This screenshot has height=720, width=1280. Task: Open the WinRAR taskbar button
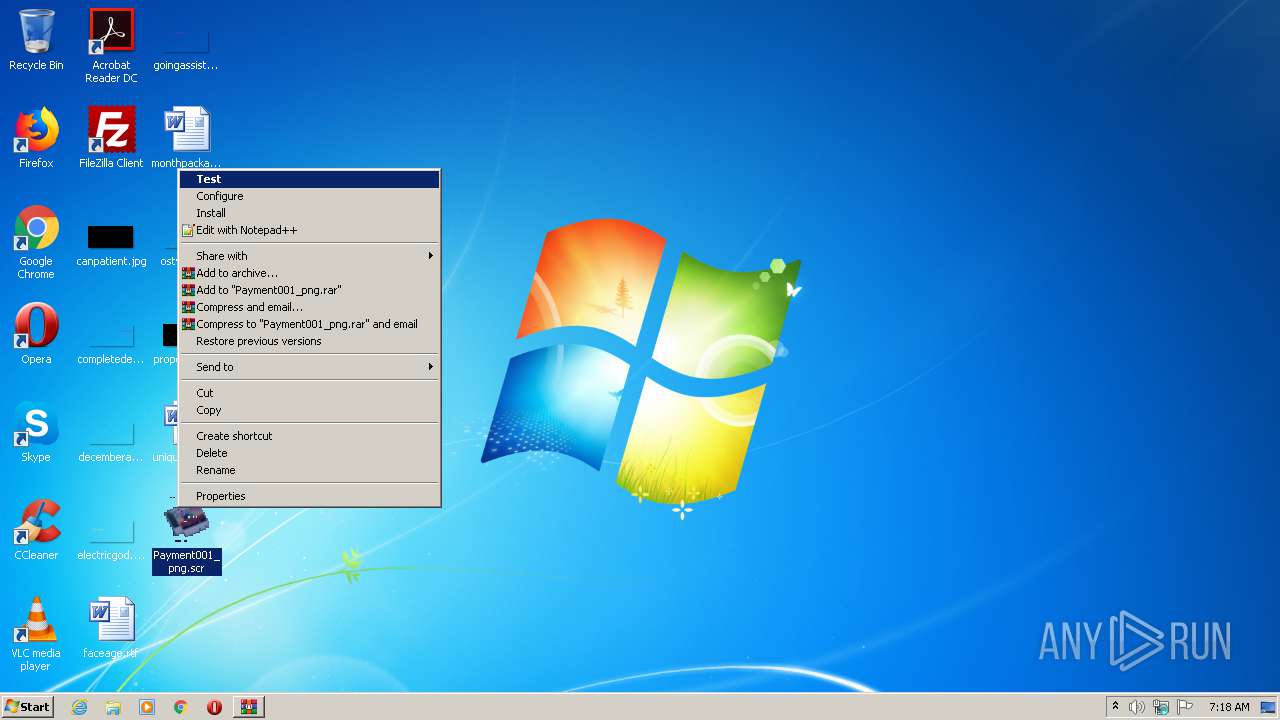(x=249, y=707)
